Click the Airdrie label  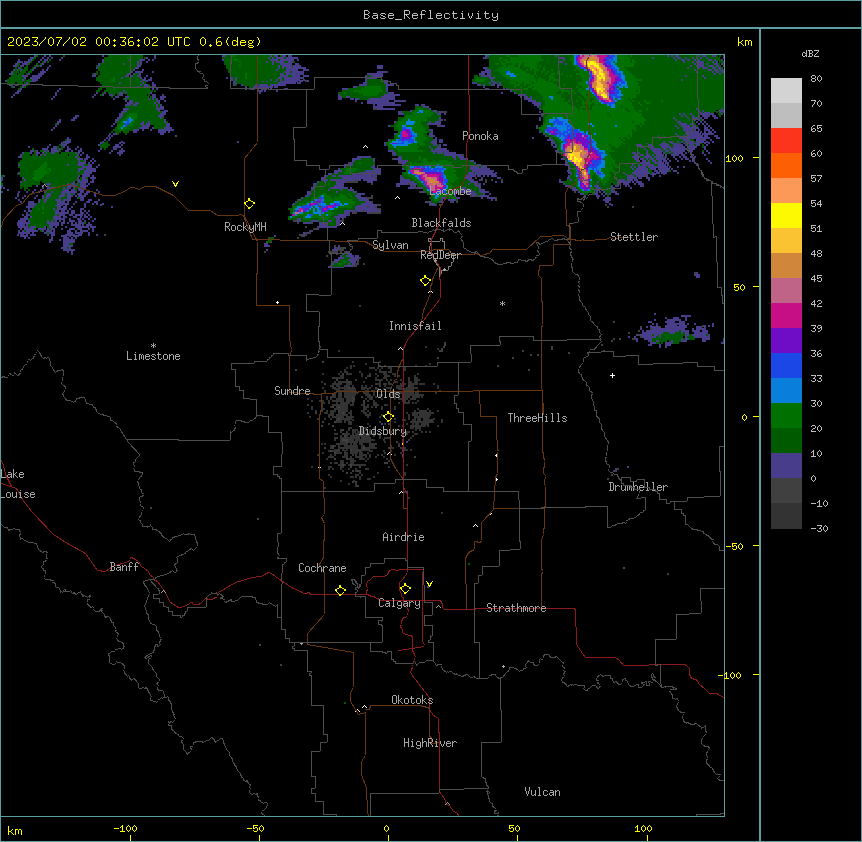(x=403, y=537)
